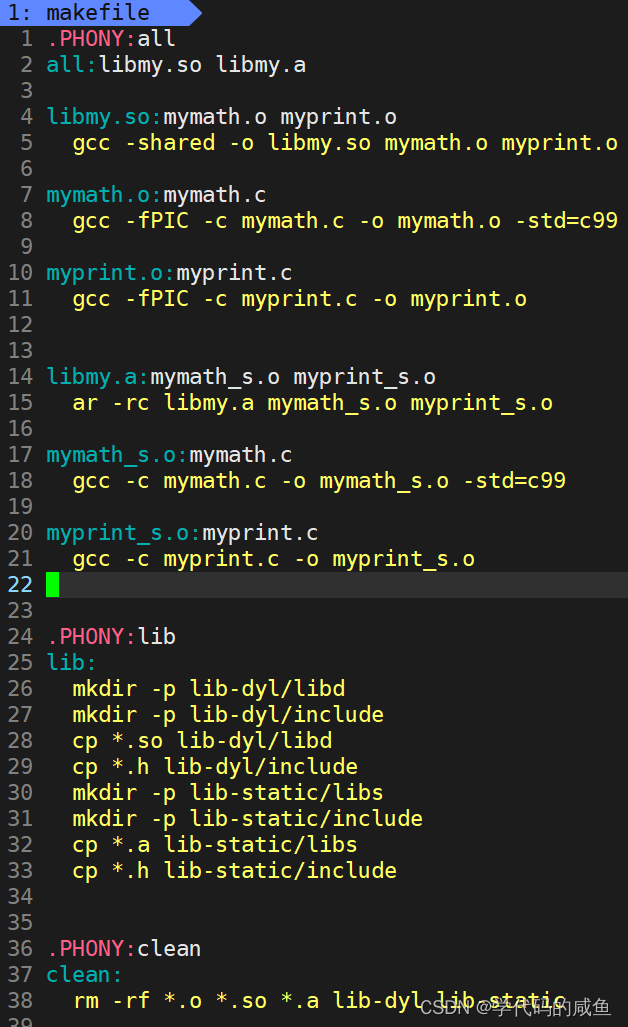Click the .PHONY:lib declaration
The image size is (628, 1027).
pos(110,637)
